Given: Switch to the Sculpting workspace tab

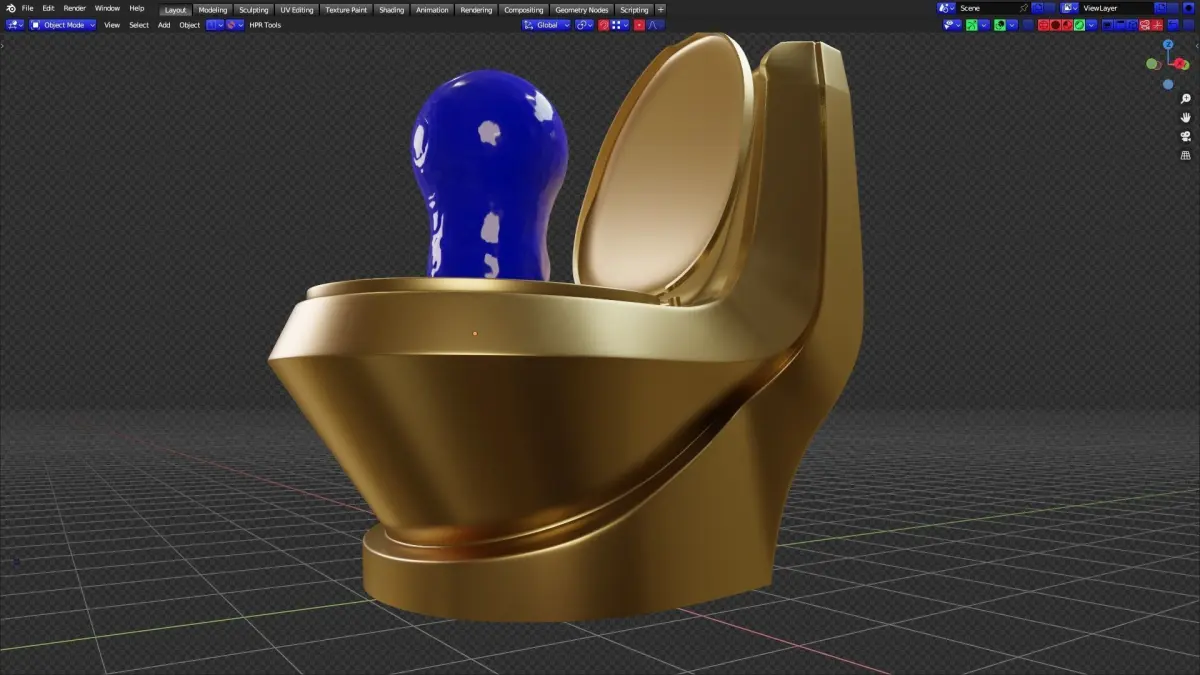Looking at the screenshot, I should (253, 10).
